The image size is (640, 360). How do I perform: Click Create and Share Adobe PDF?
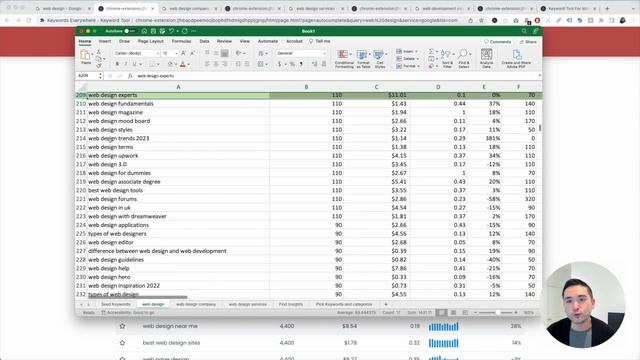pos(516,59)
